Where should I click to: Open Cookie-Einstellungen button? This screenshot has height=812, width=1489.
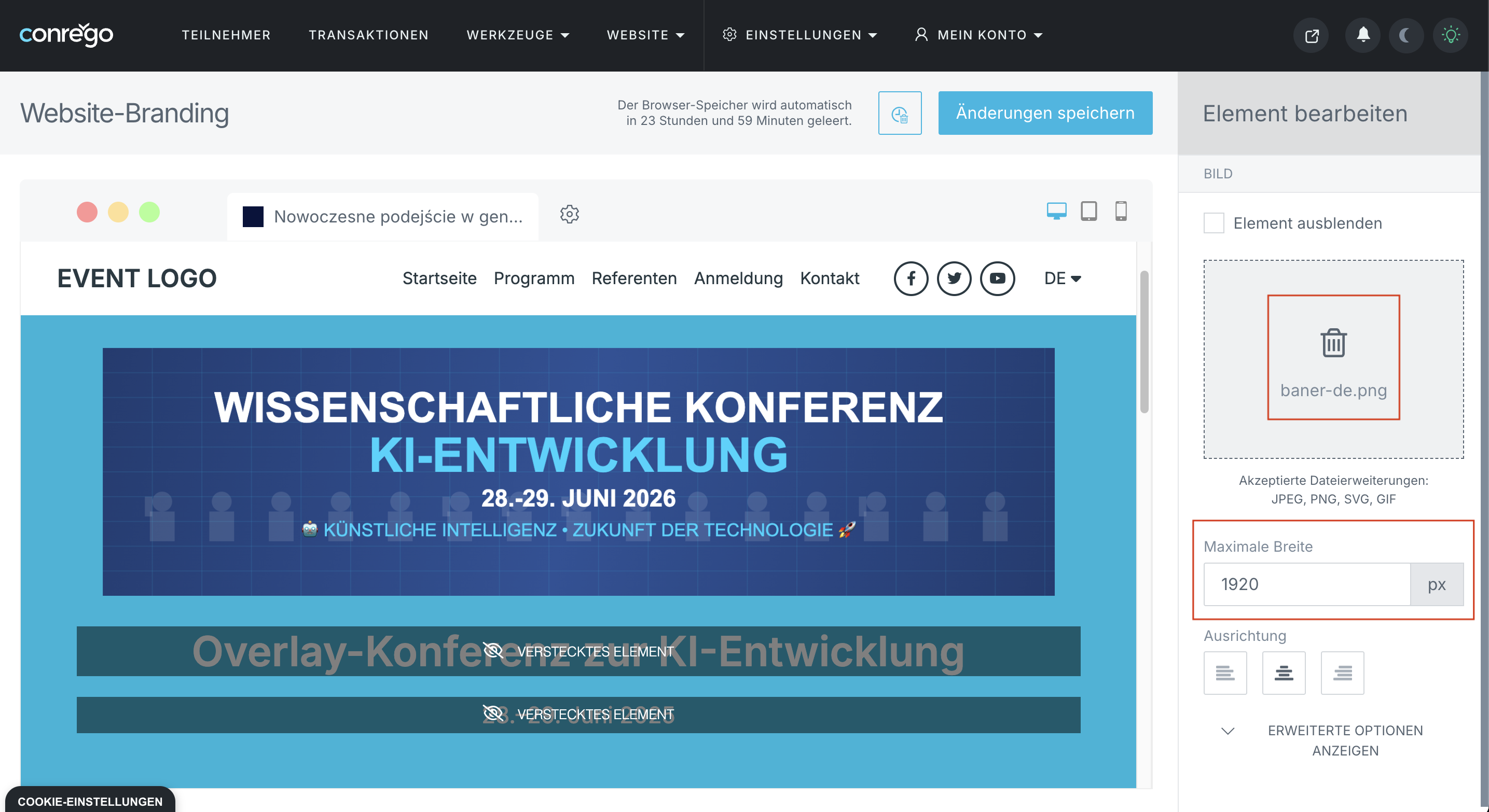pyautogui.click(x=90, y=801)
